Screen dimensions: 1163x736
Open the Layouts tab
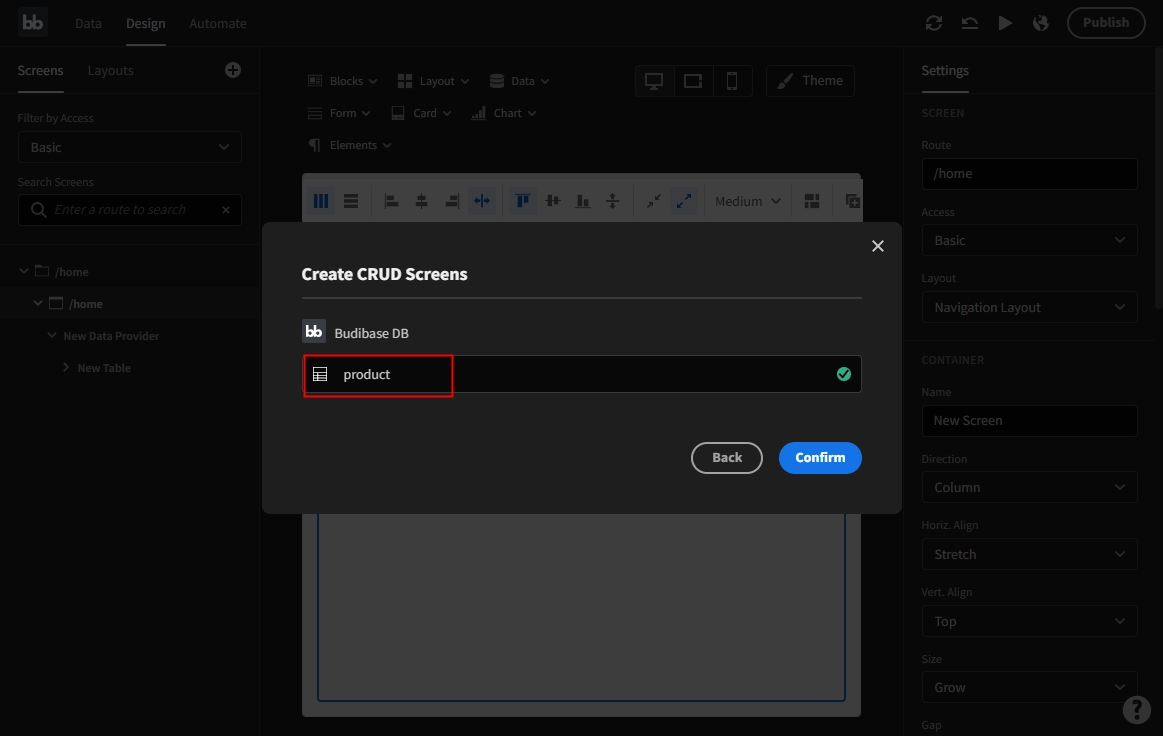point(110,71)
